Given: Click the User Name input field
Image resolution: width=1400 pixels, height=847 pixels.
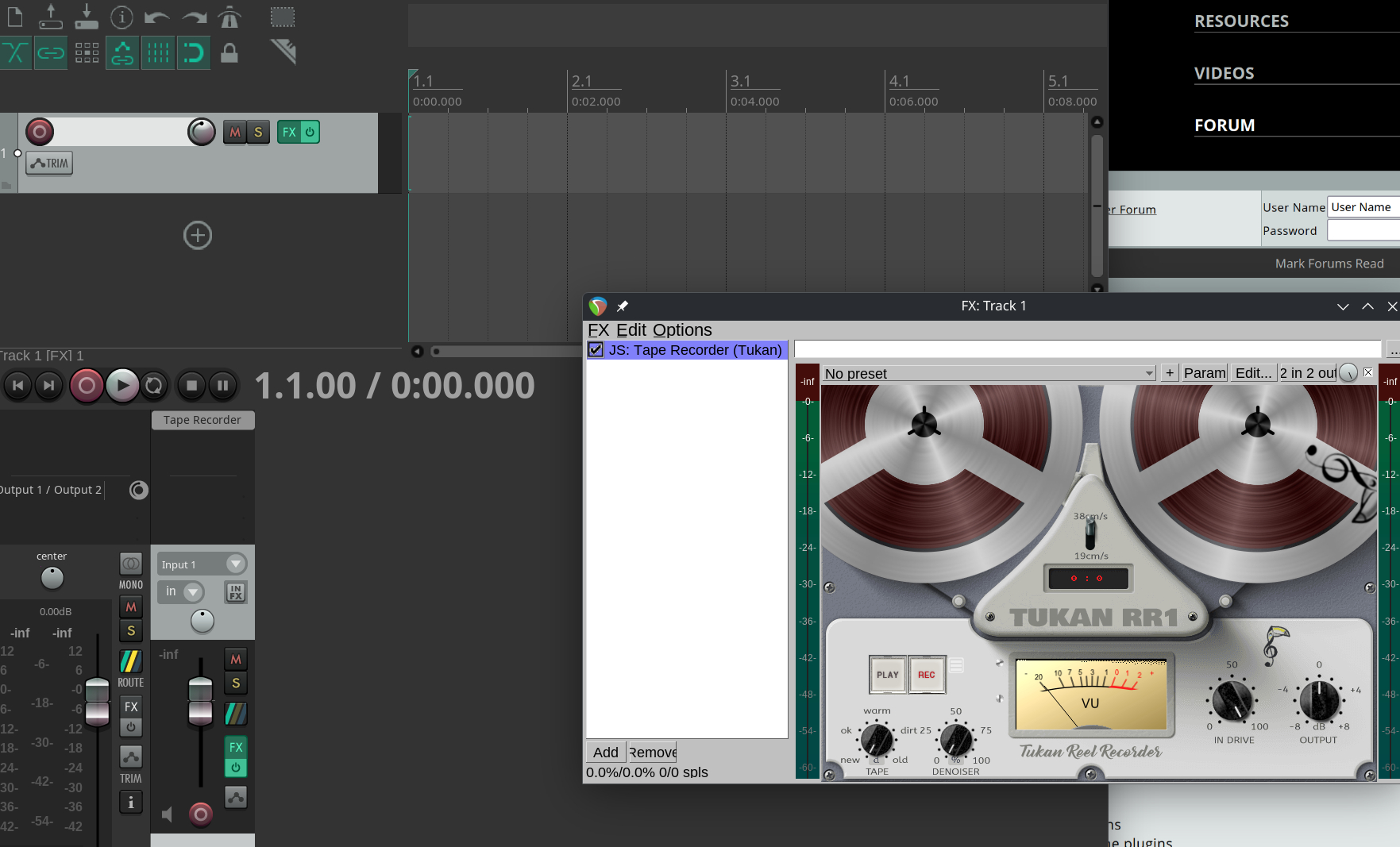Looking at the screenshot, I should 1363,207.
